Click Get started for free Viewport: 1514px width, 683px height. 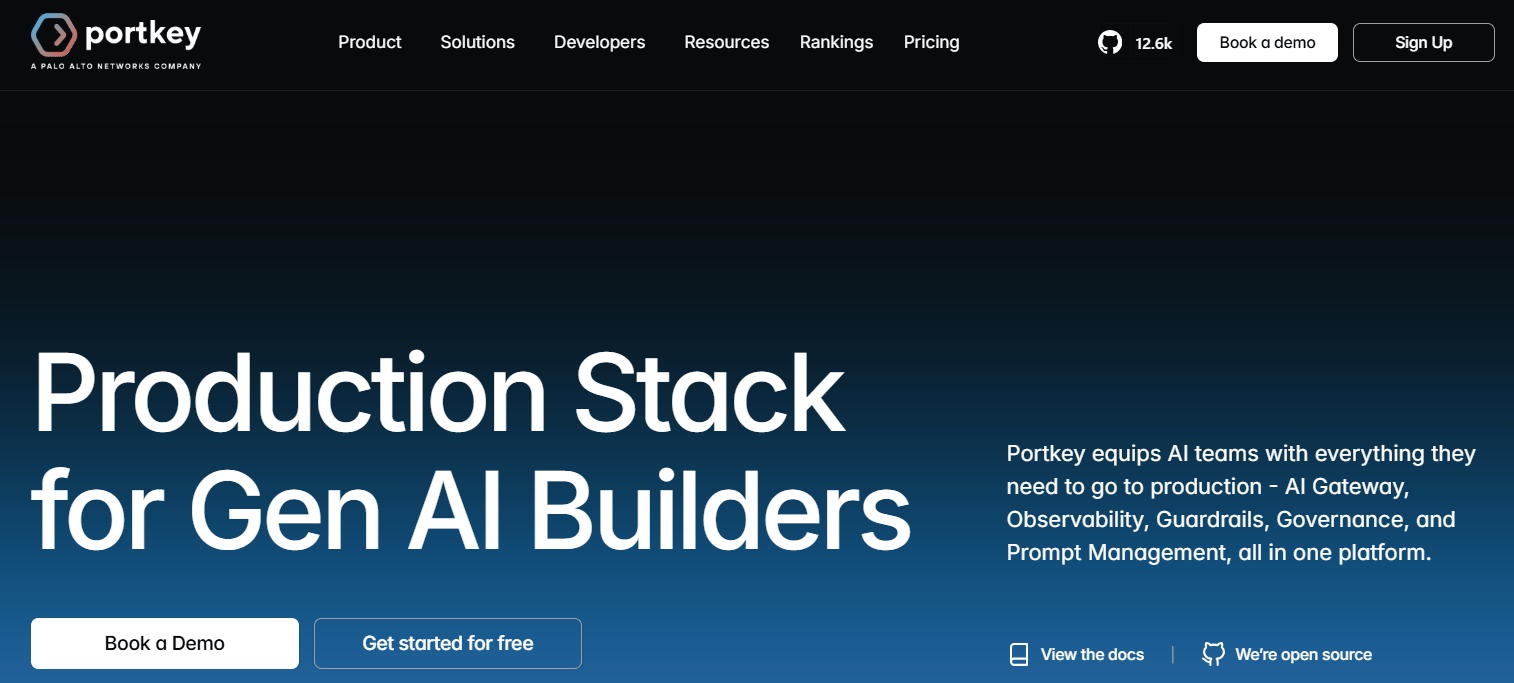pos(448,643)
